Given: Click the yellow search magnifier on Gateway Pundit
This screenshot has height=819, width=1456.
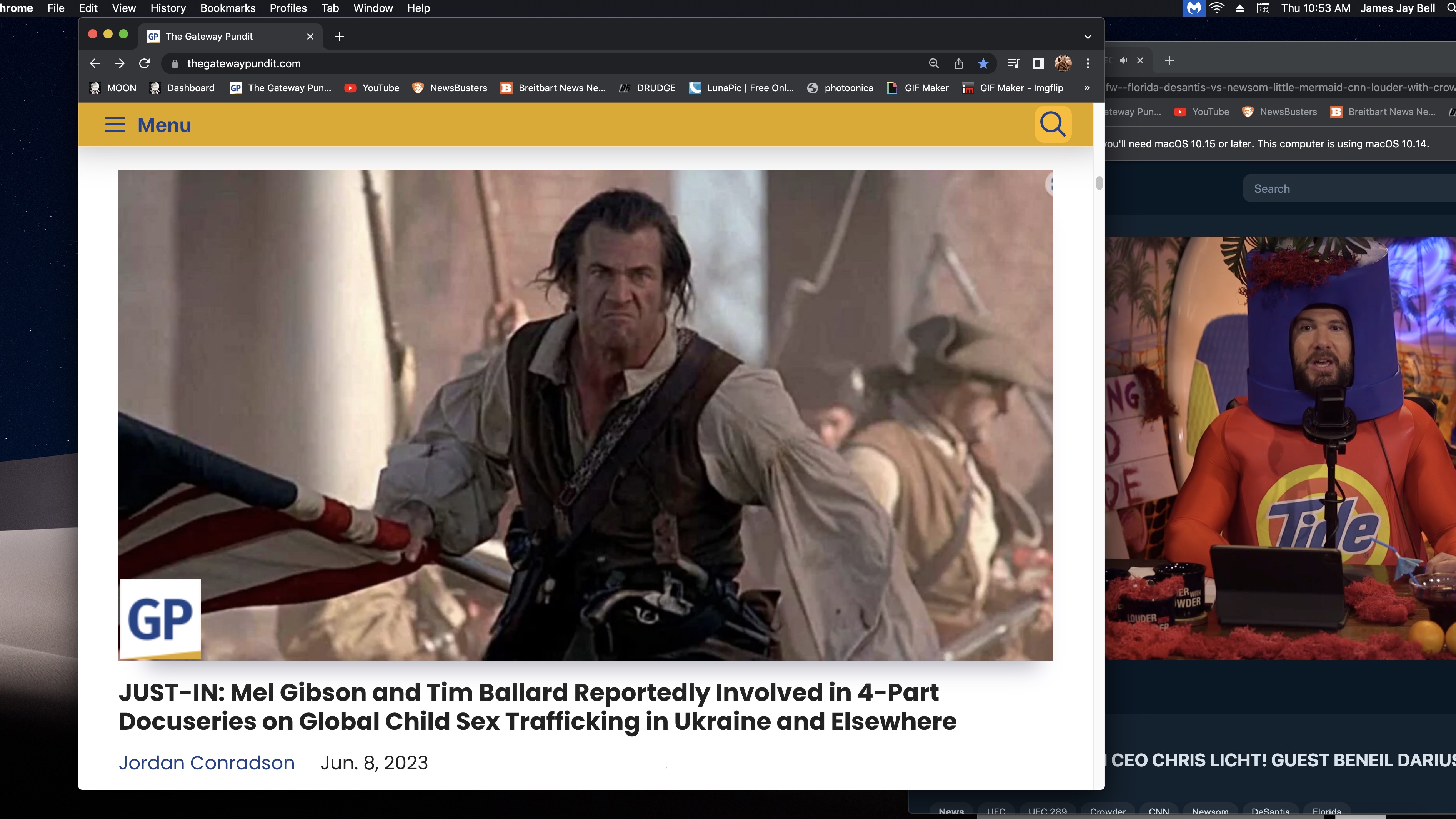Looking at the screenshot, I should click(1053, 124).
